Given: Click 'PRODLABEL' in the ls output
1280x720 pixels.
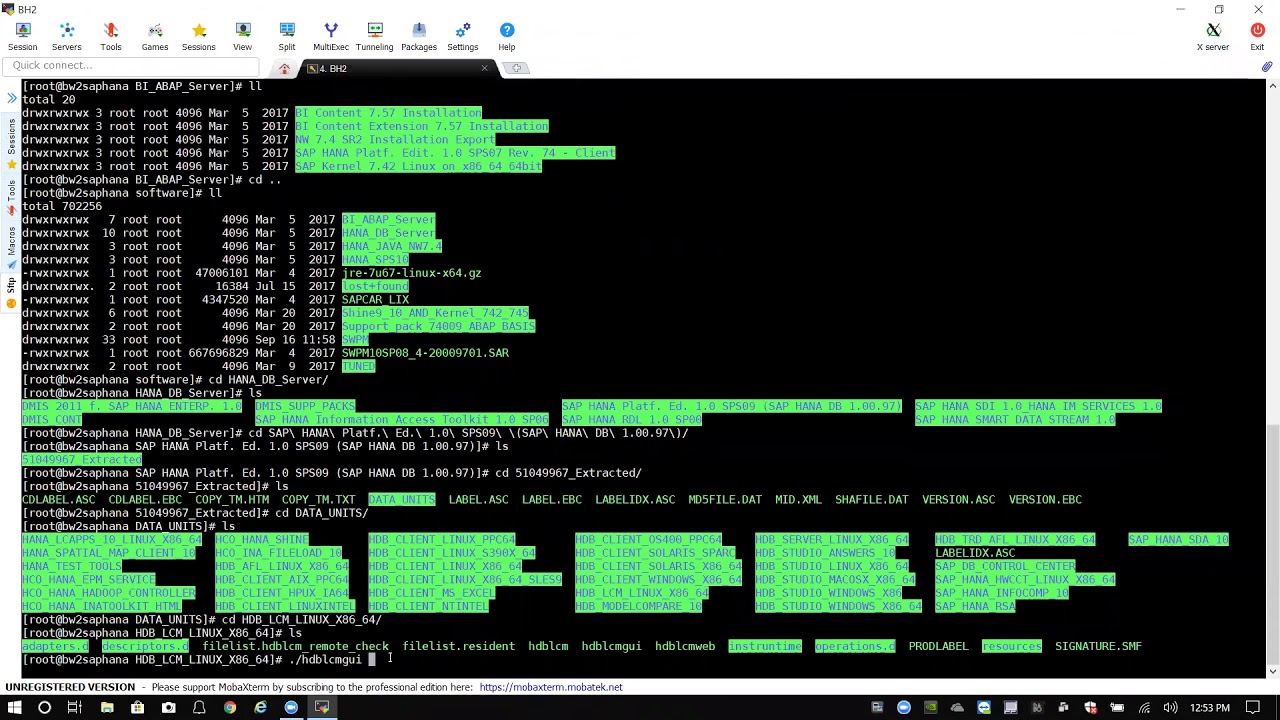Looking at the screenshot, I should tap(938, 647).
